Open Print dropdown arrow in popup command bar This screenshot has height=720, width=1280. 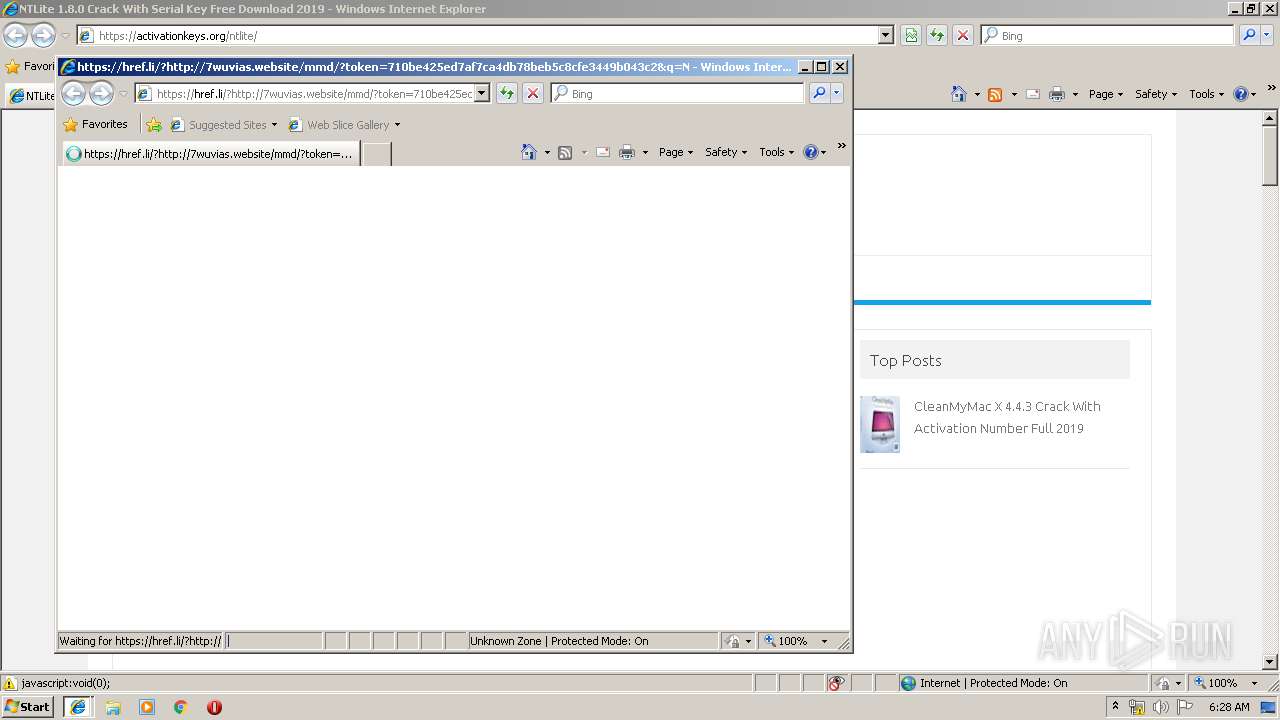click(x=645, y=152)
